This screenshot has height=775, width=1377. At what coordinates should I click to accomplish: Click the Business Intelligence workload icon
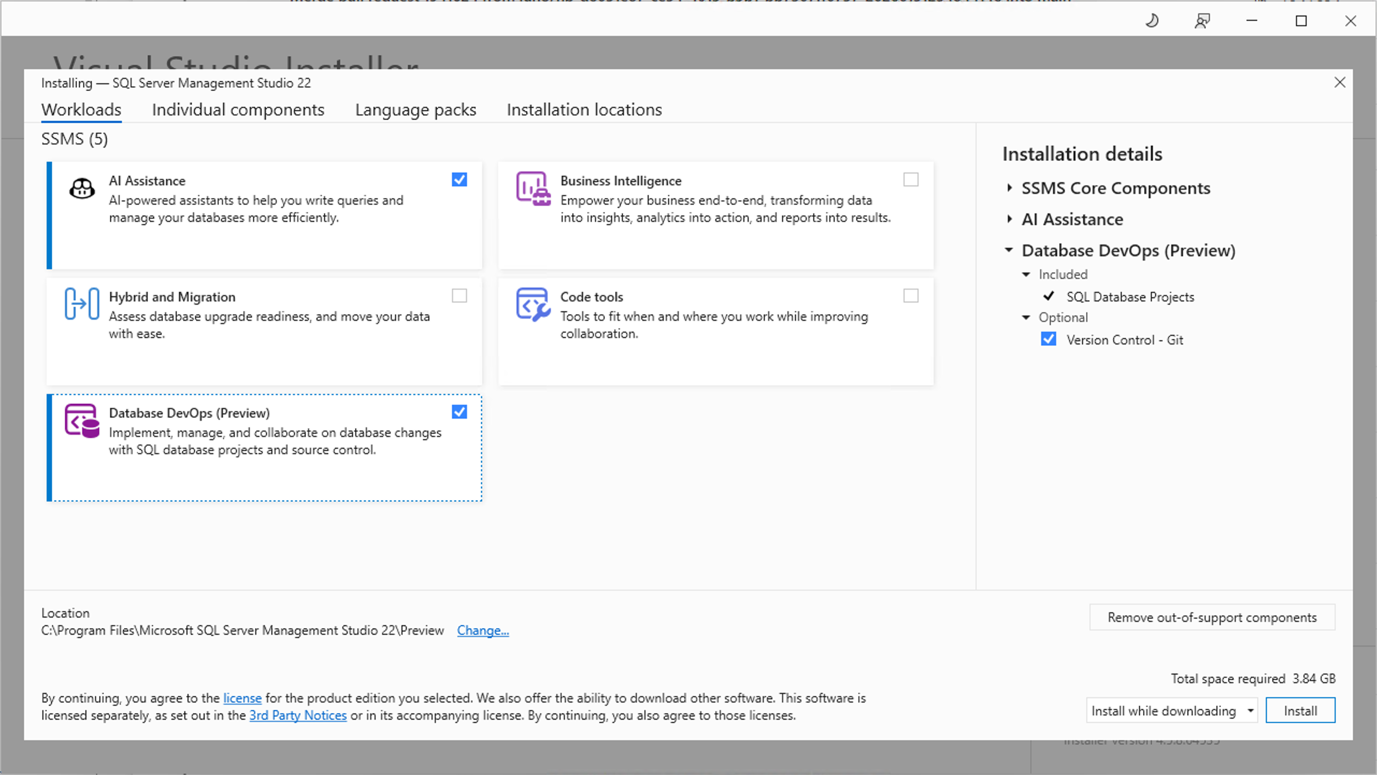point(533,187)
